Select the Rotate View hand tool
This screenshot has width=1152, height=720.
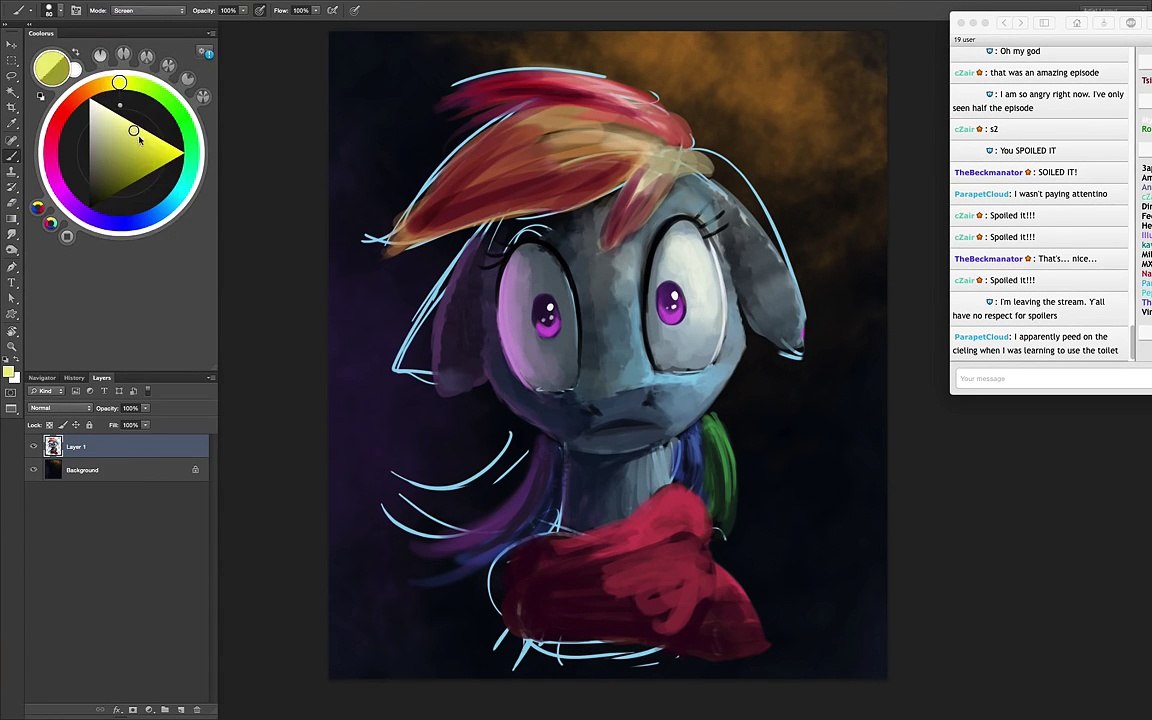pos(11,331)
